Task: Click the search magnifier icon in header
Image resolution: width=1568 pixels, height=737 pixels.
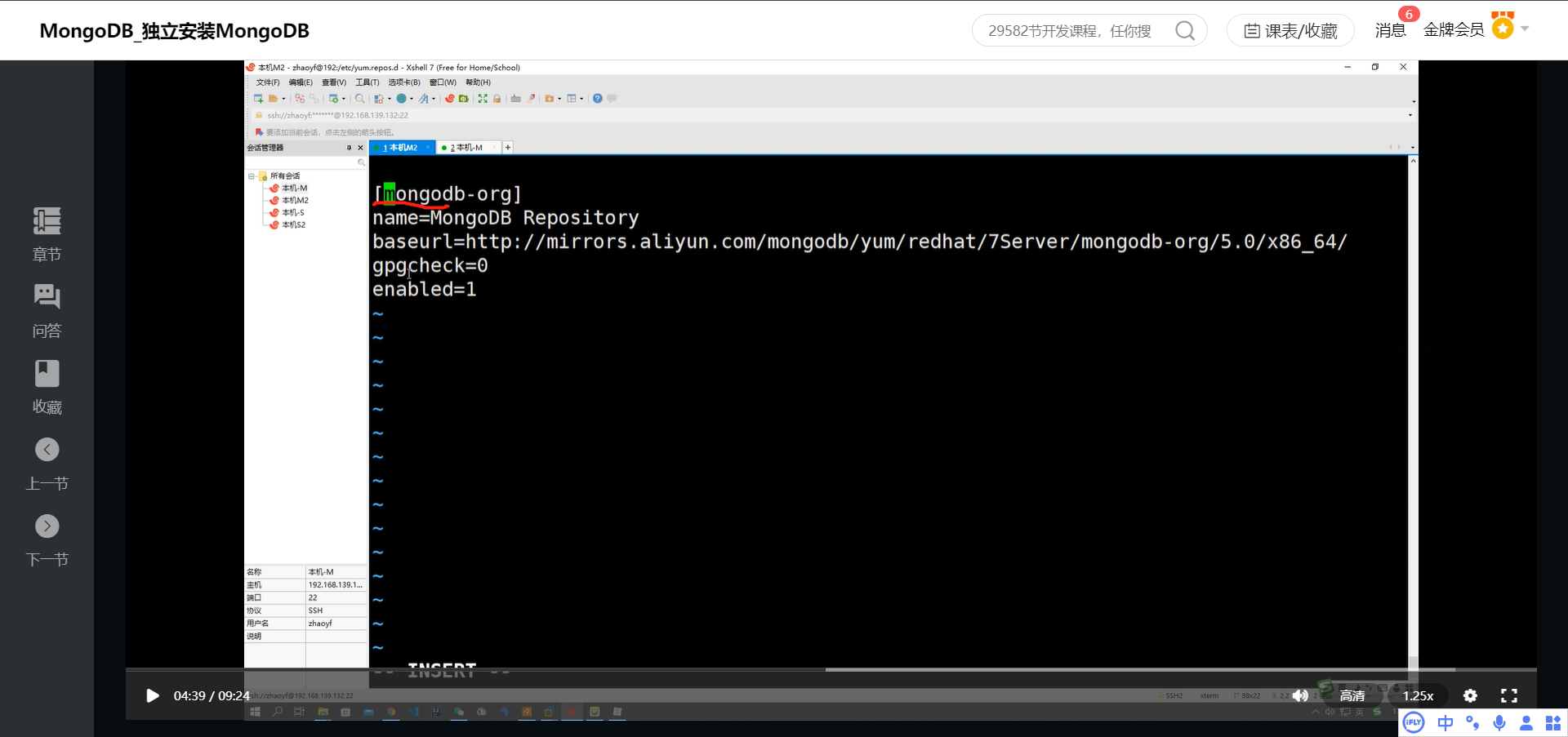Action: point(1185,31)
